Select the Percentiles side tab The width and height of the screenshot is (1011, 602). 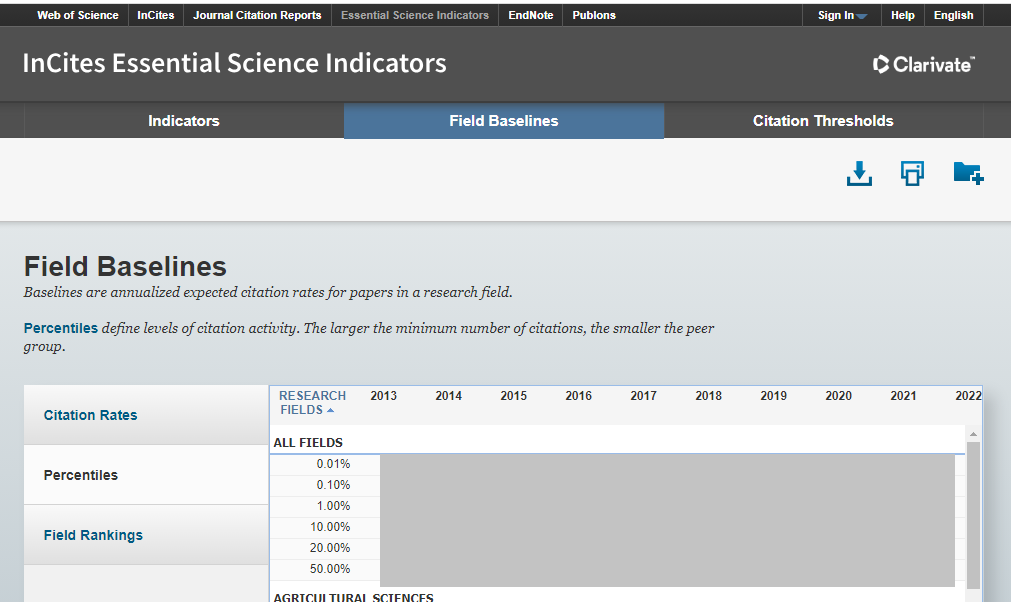coord(146,475)
